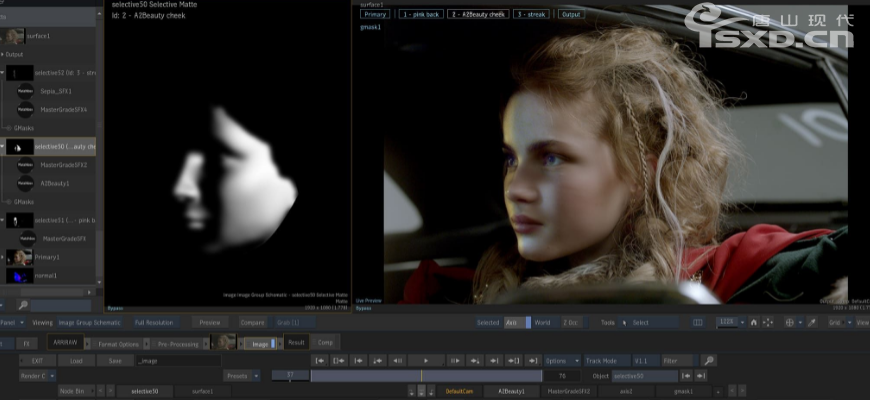Click the Compare button
This screenshot has height=400, width=870.
pos(253,323)
